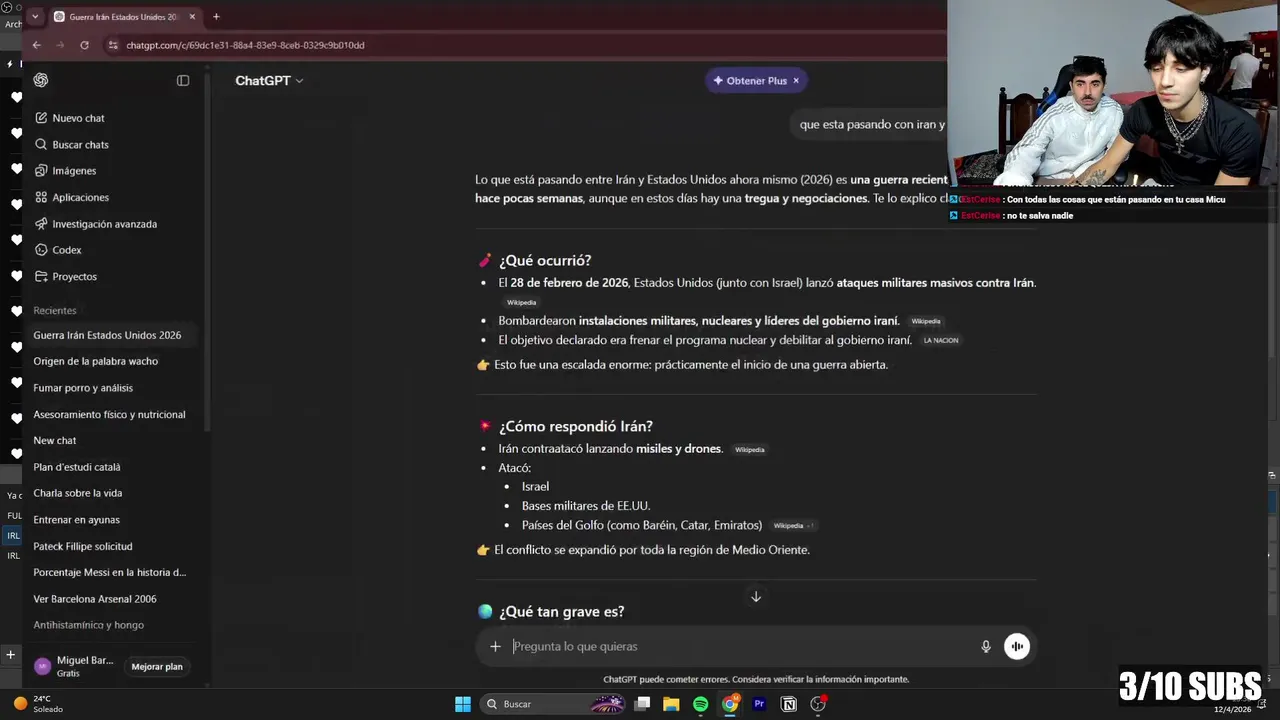Open Notion from taskbar

tap(789, 704)
